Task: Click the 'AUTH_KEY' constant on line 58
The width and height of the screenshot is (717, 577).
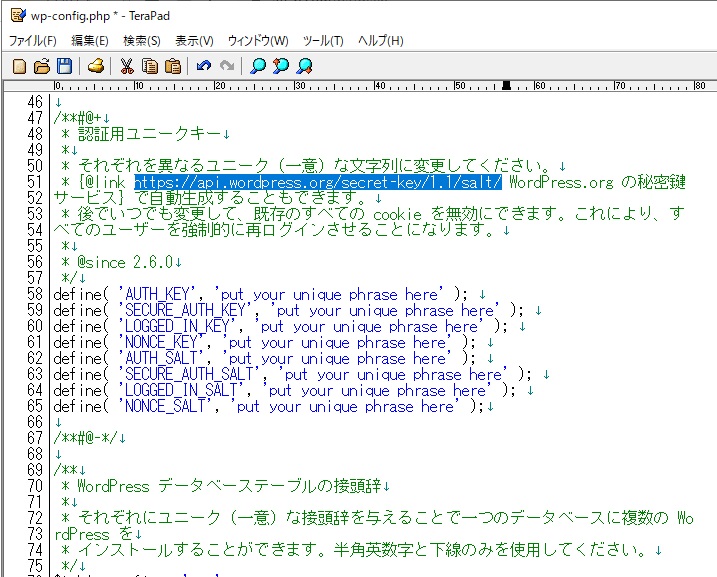Action: [157, 294]
